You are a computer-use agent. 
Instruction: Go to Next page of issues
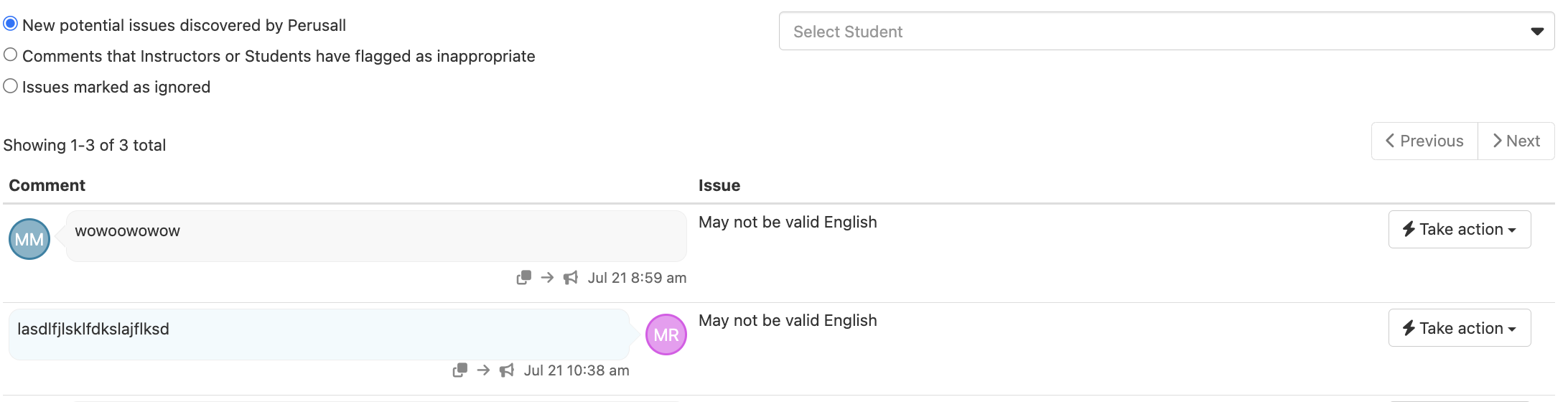coord(1516,141)
